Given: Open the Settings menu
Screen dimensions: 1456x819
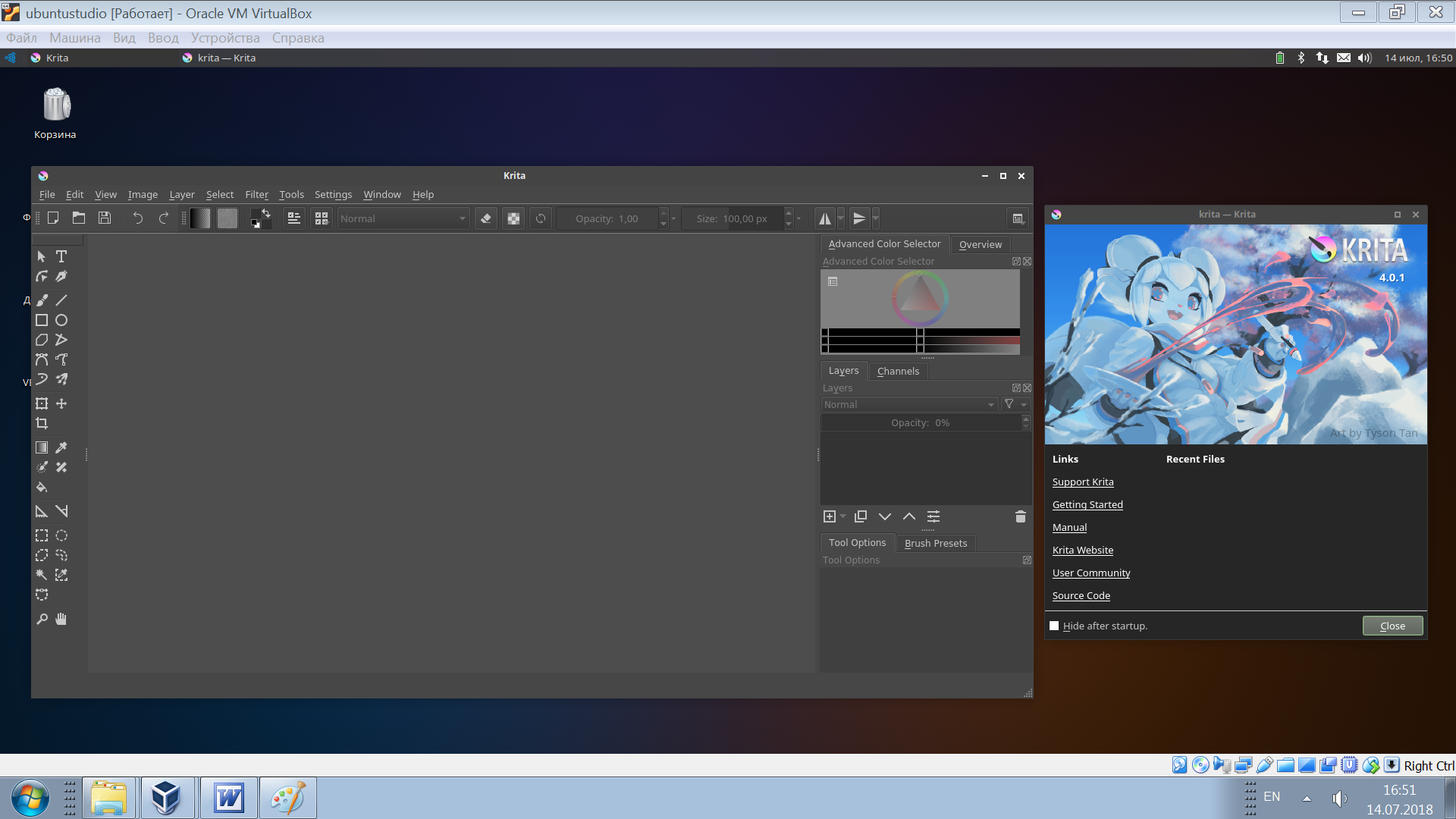Looking at the screenshot, I should click(333, 195).
